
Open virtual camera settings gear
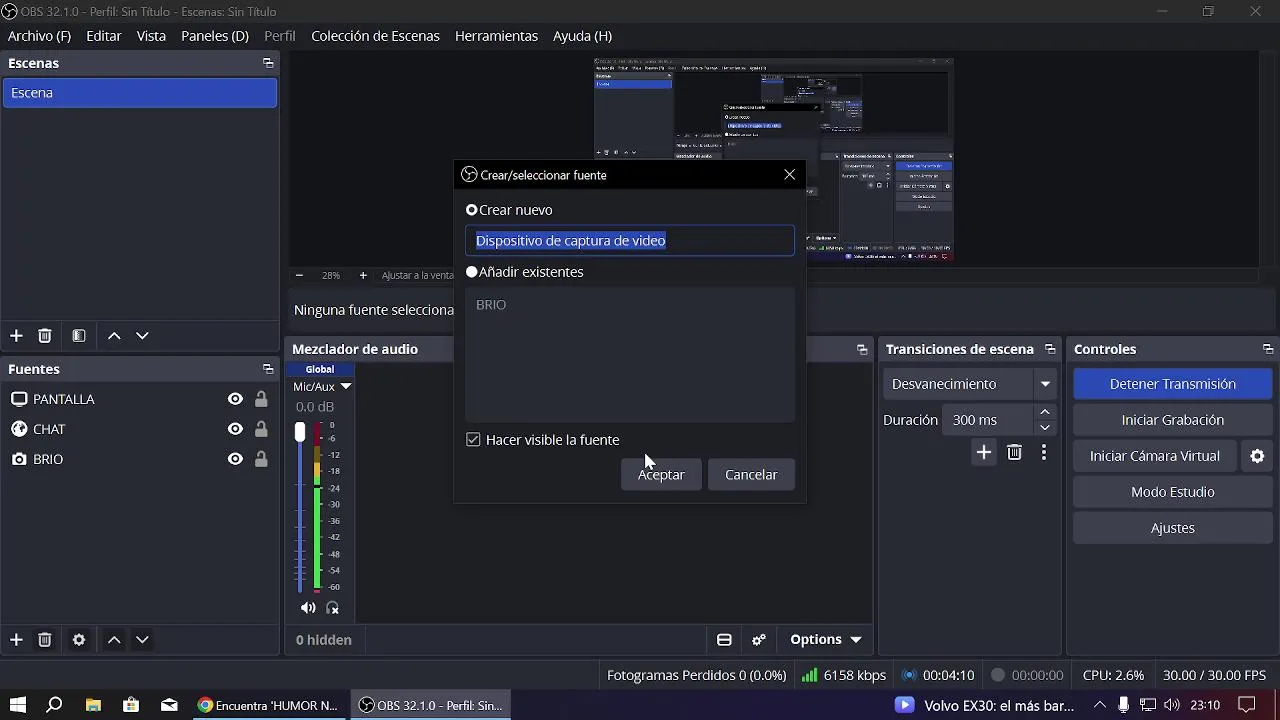coord(1257,456)
